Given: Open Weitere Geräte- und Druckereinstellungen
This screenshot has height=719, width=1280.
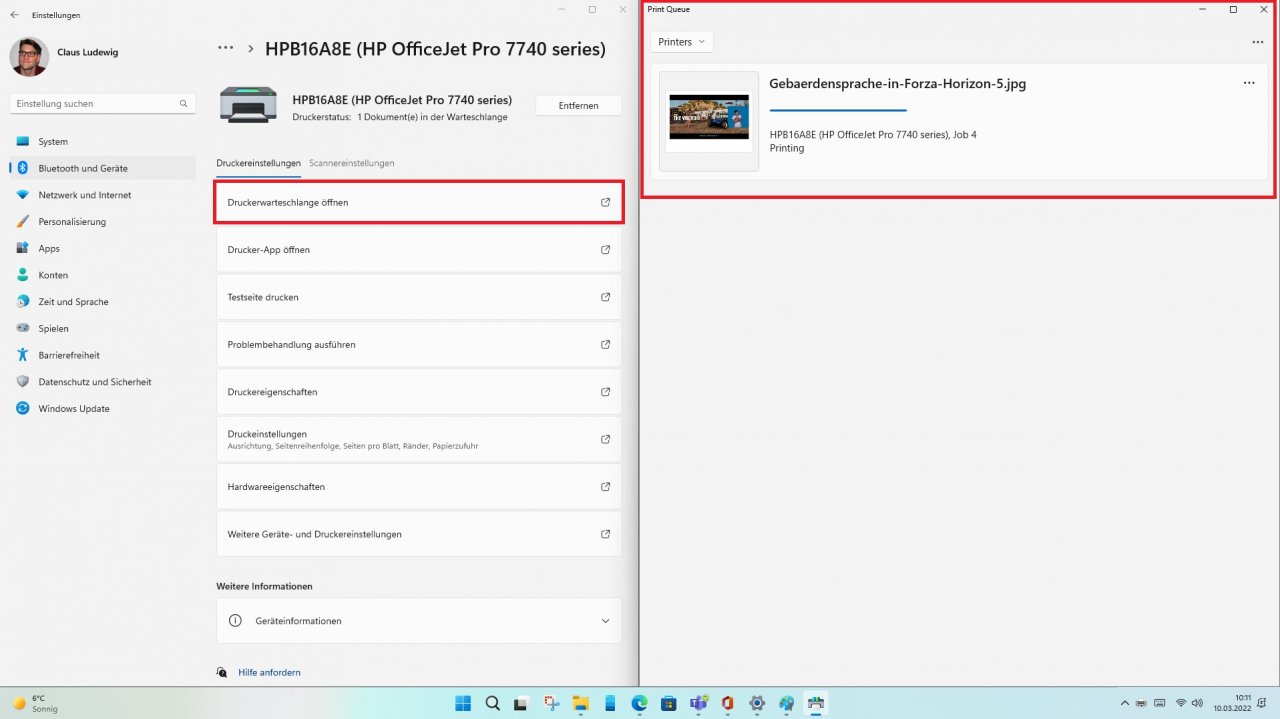Looking at the screenshot, I should point(419,534).
